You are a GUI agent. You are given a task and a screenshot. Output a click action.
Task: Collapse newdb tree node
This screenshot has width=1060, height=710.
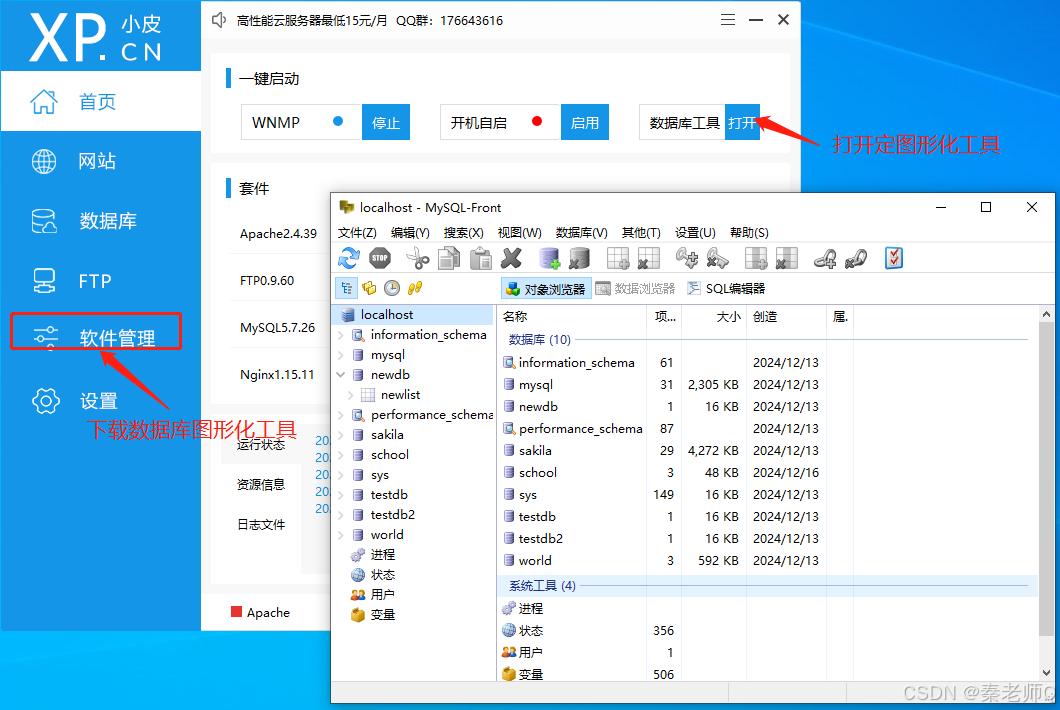click(x=341, y=375)
